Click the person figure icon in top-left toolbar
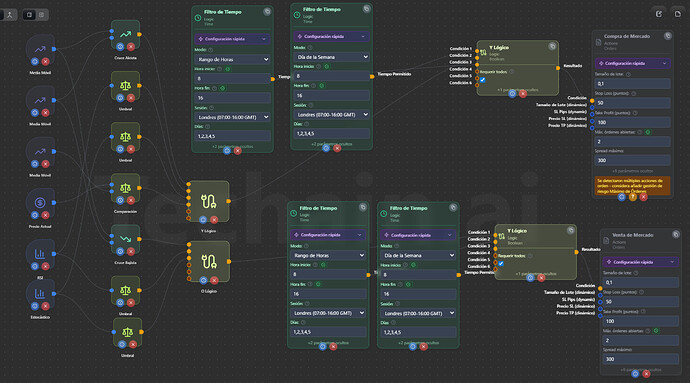 (9, 15)
